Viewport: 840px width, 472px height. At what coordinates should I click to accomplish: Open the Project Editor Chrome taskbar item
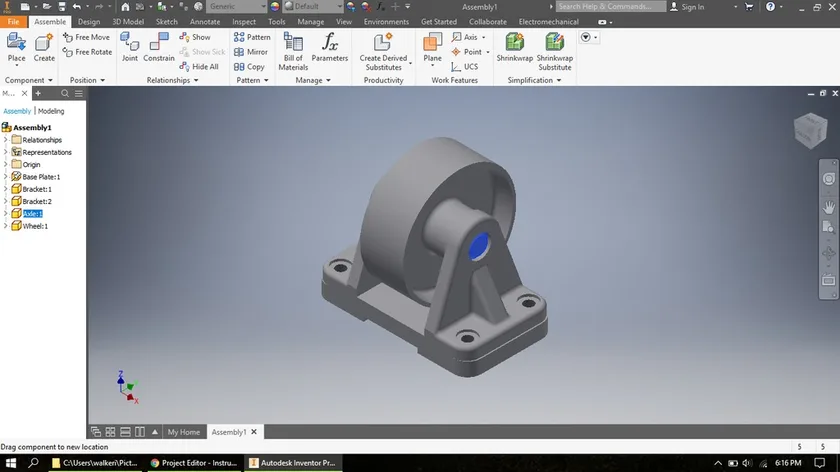pos(194,463)
